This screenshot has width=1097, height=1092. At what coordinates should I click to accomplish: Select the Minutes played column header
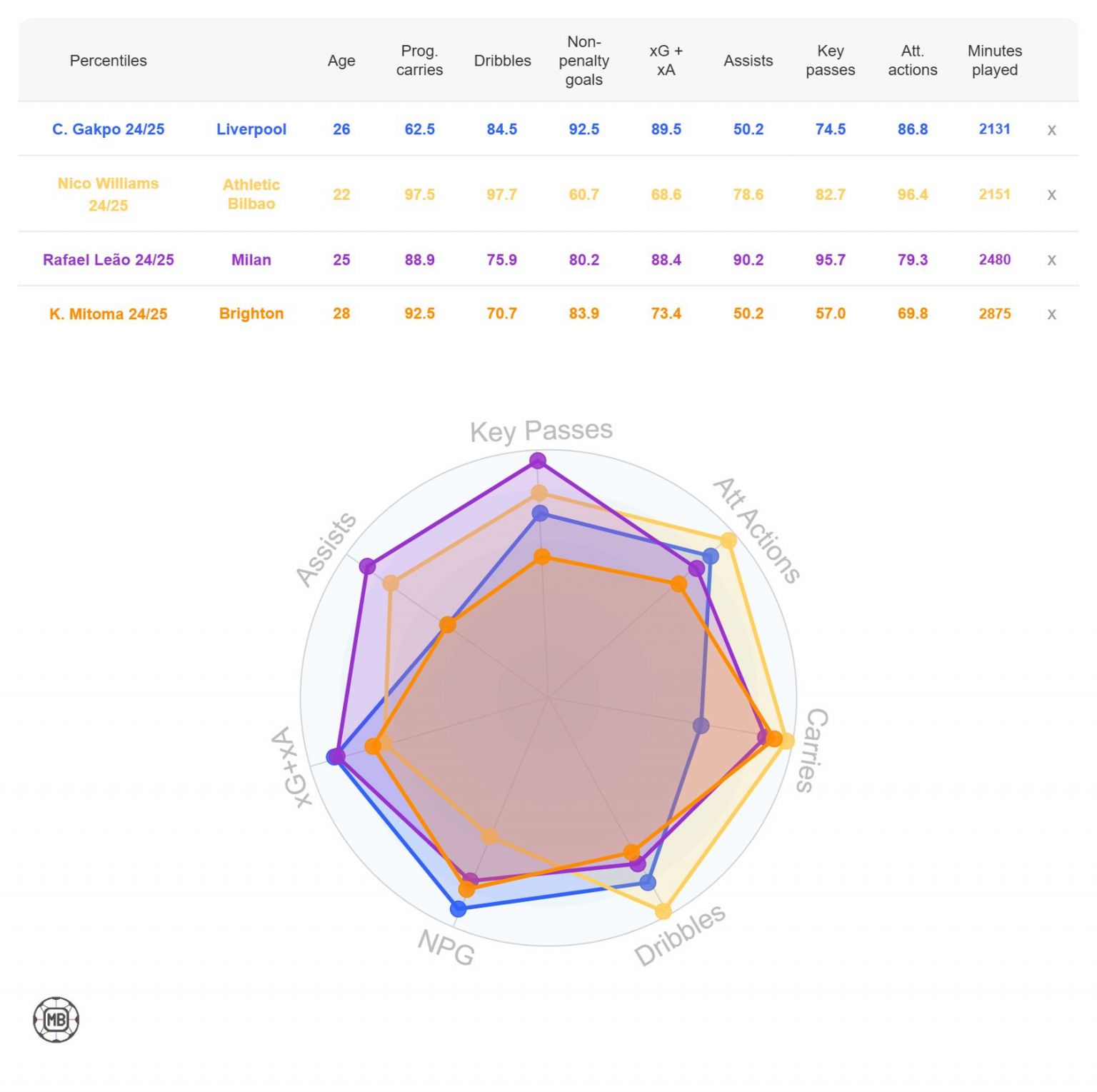tap(994, 61)
